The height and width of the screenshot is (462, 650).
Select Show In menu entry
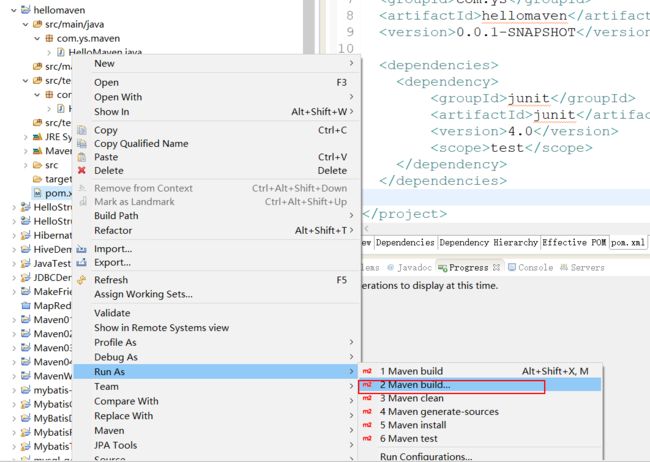click(217, 112)
